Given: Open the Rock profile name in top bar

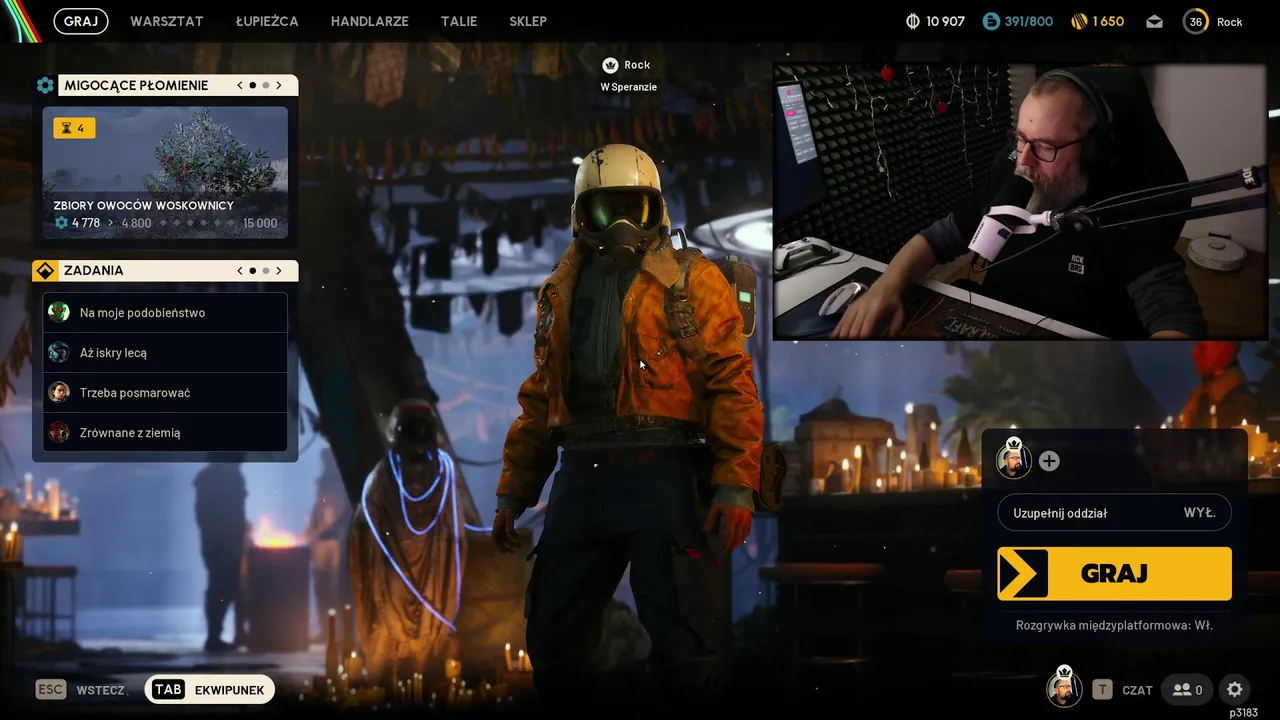Looking at the screenshot, I should 1230,22.
